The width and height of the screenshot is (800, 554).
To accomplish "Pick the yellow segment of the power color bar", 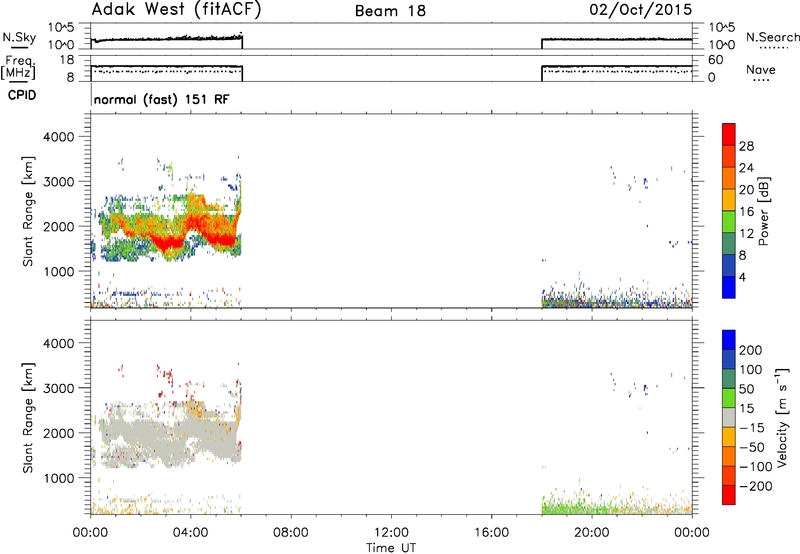I will click(729, 200).
